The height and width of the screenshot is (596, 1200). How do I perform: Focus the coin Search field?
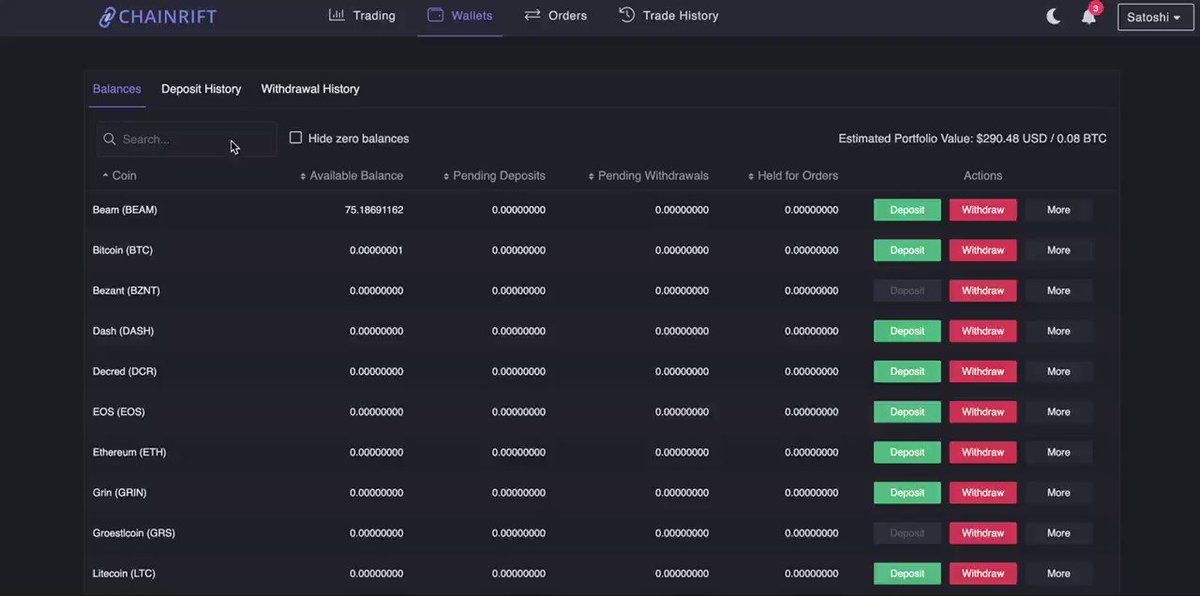[x=187, y=139]
